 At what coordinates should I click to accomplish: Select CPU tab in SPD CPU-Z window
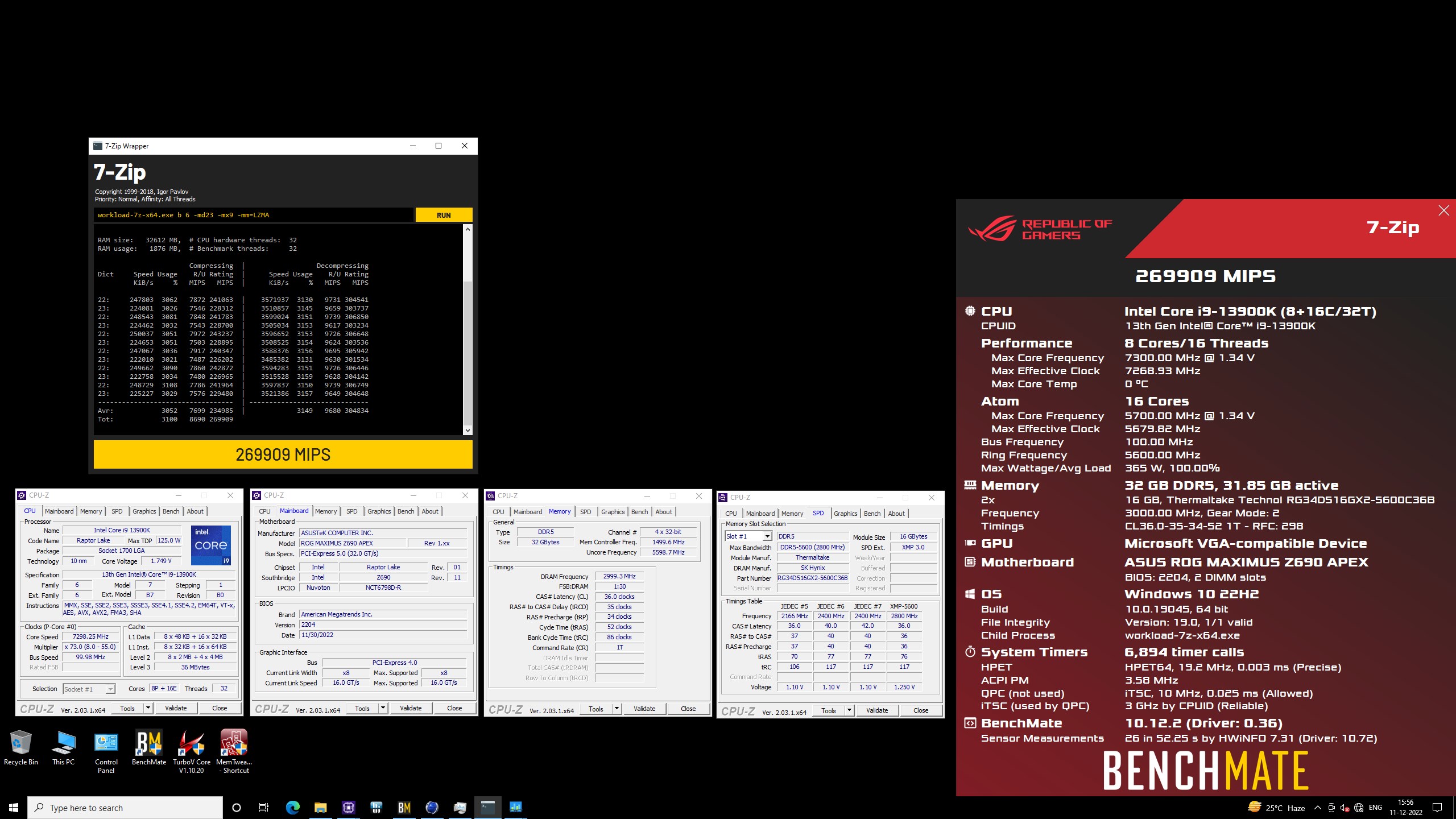[x=731, y=514]
